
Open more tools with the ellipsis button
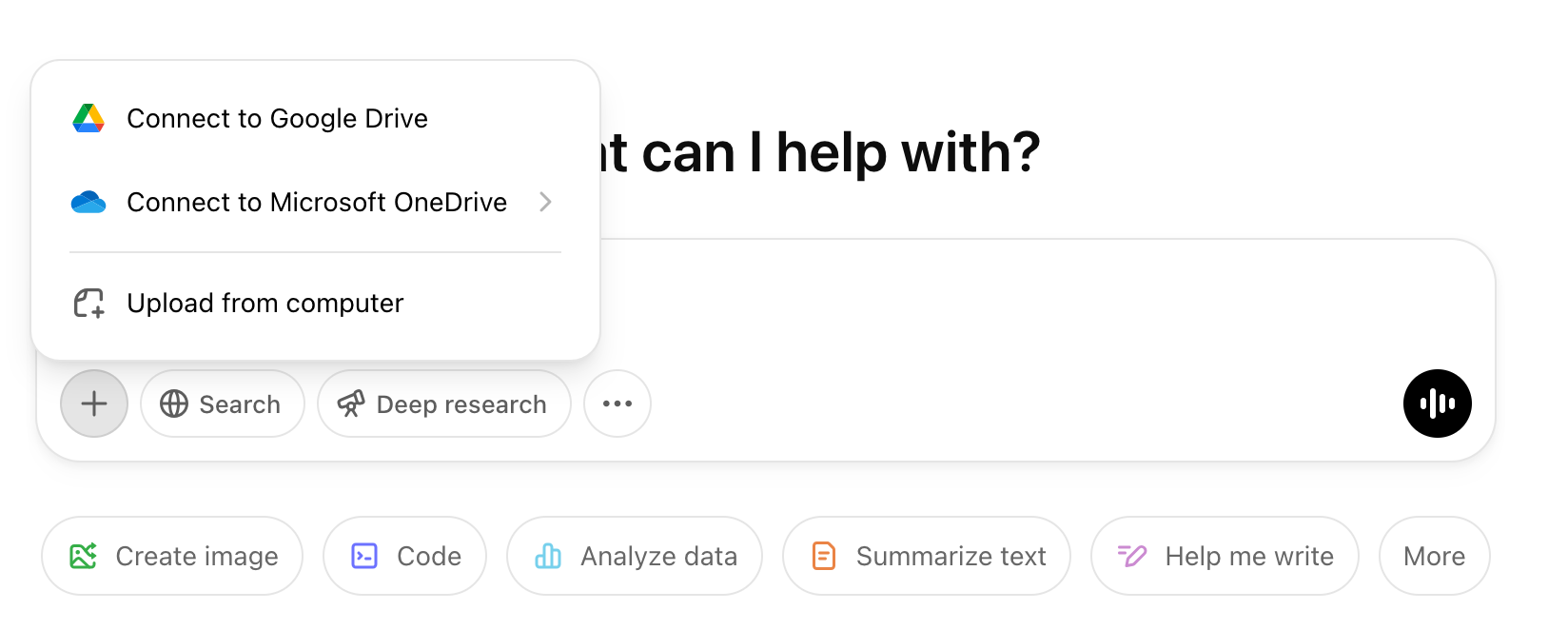click(617, 404)
